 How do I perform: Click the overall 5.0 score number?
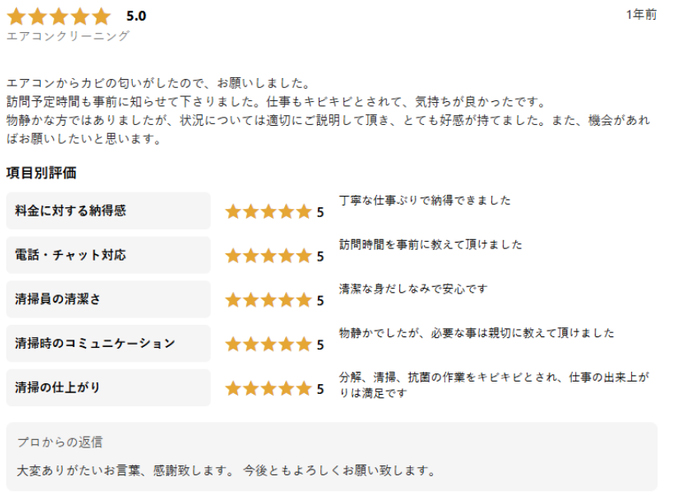[136, 16]
